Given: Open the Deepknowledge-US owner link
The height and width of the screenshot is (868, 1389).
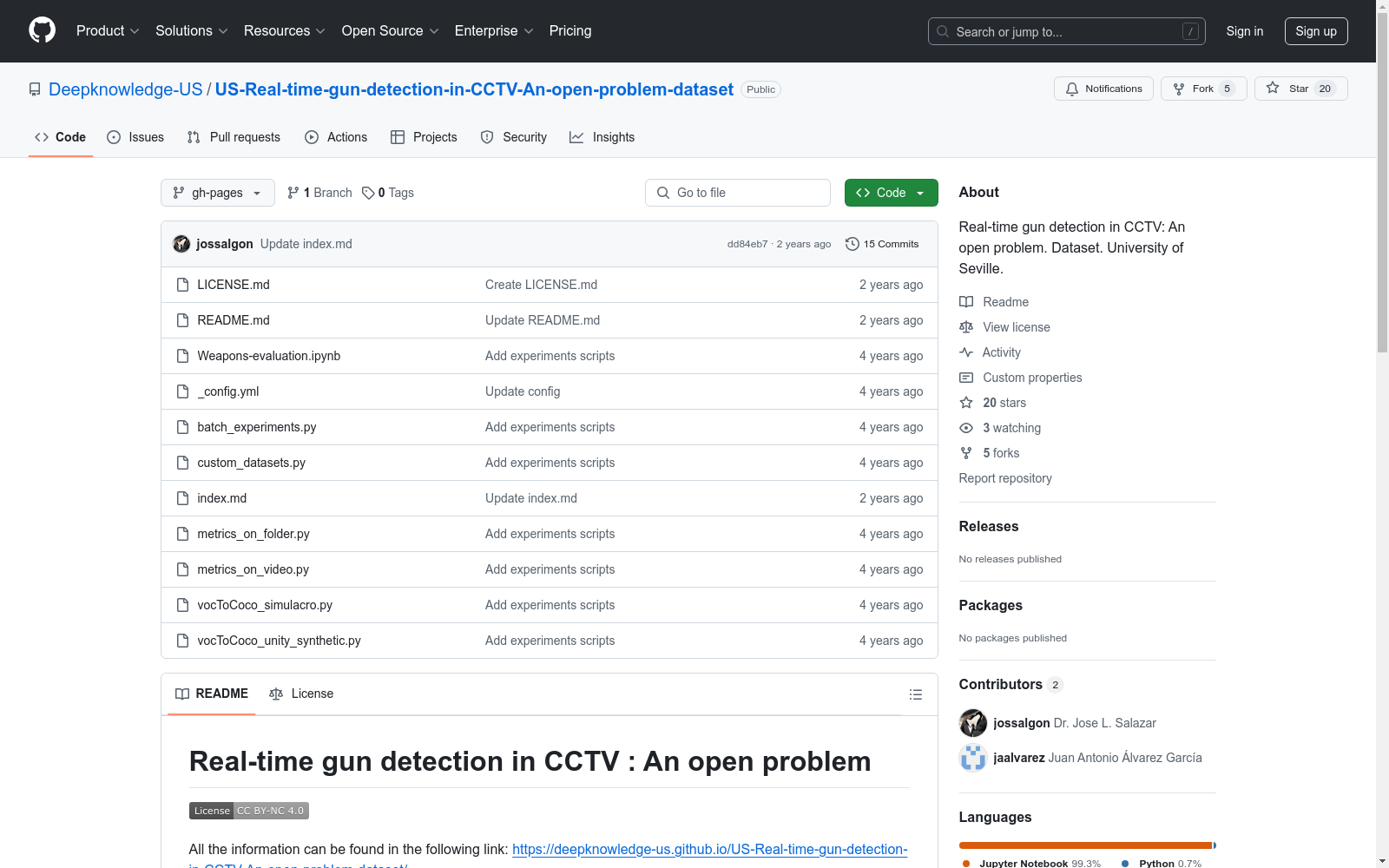Looking at the screenshot, I should click(126, 89).
